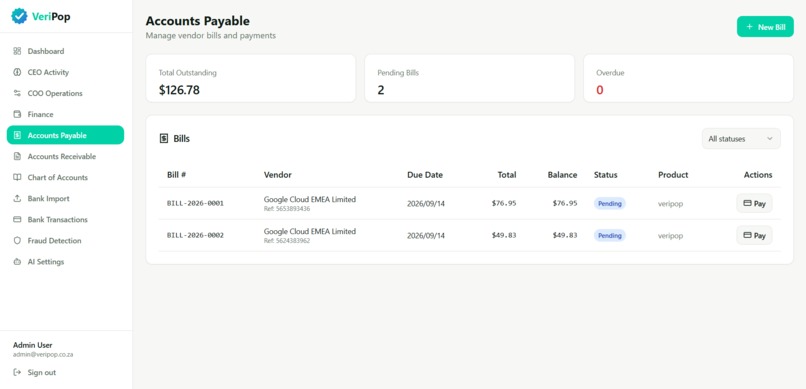The height and width of the screenshot is (389, 806).
Task: Click the Total column header
Action: tap(507, 175)
